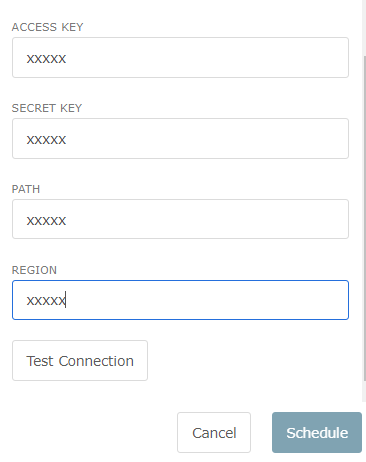Click scrollbar track above the thumb

[364, 27]
